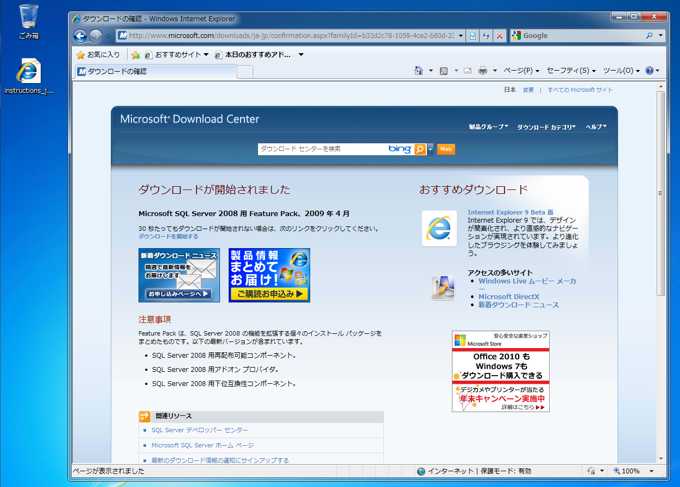Open a new tab with the blank tab button

[245, 72]
